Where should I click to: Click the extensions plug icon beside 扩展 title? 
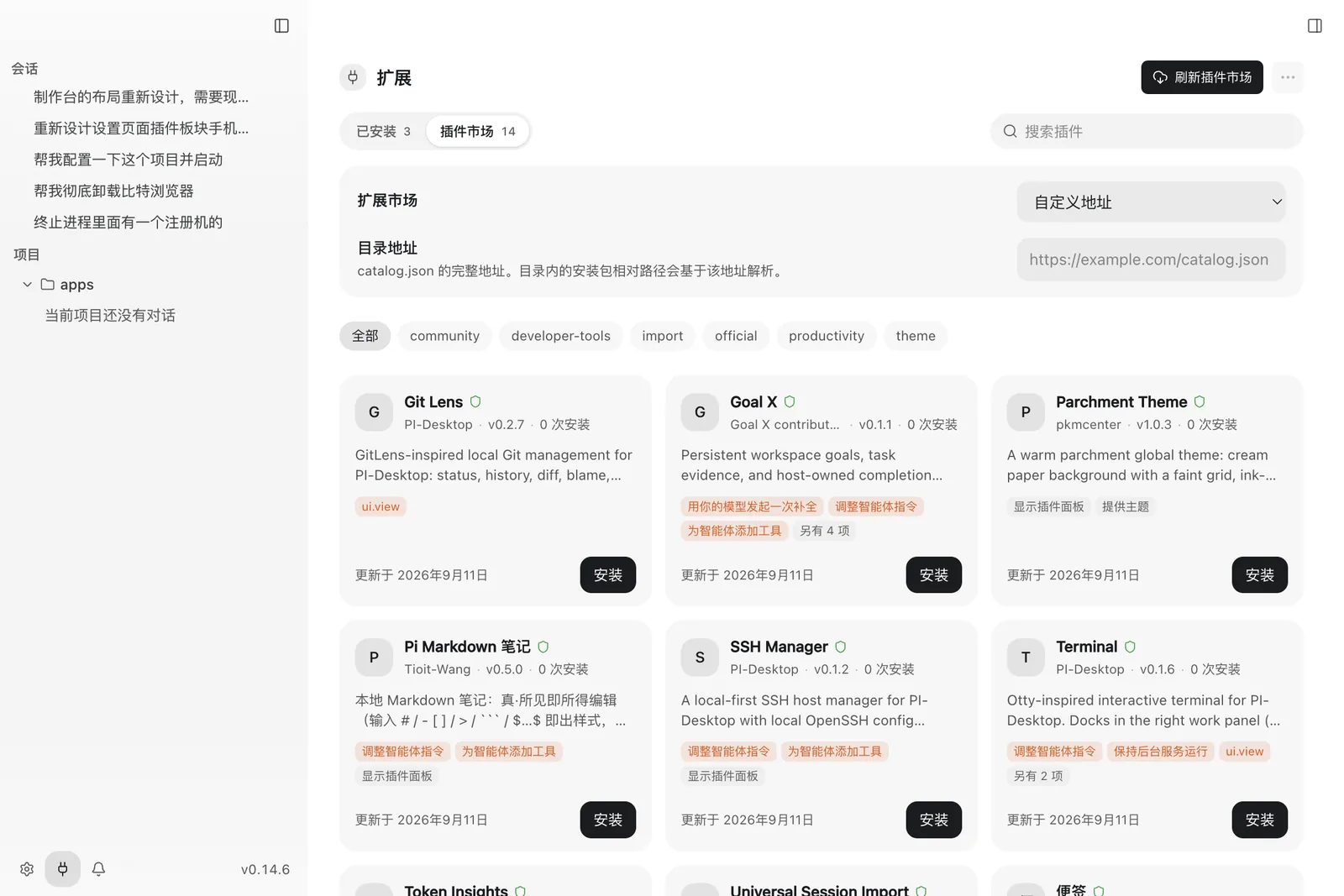(x=353, y=77)
